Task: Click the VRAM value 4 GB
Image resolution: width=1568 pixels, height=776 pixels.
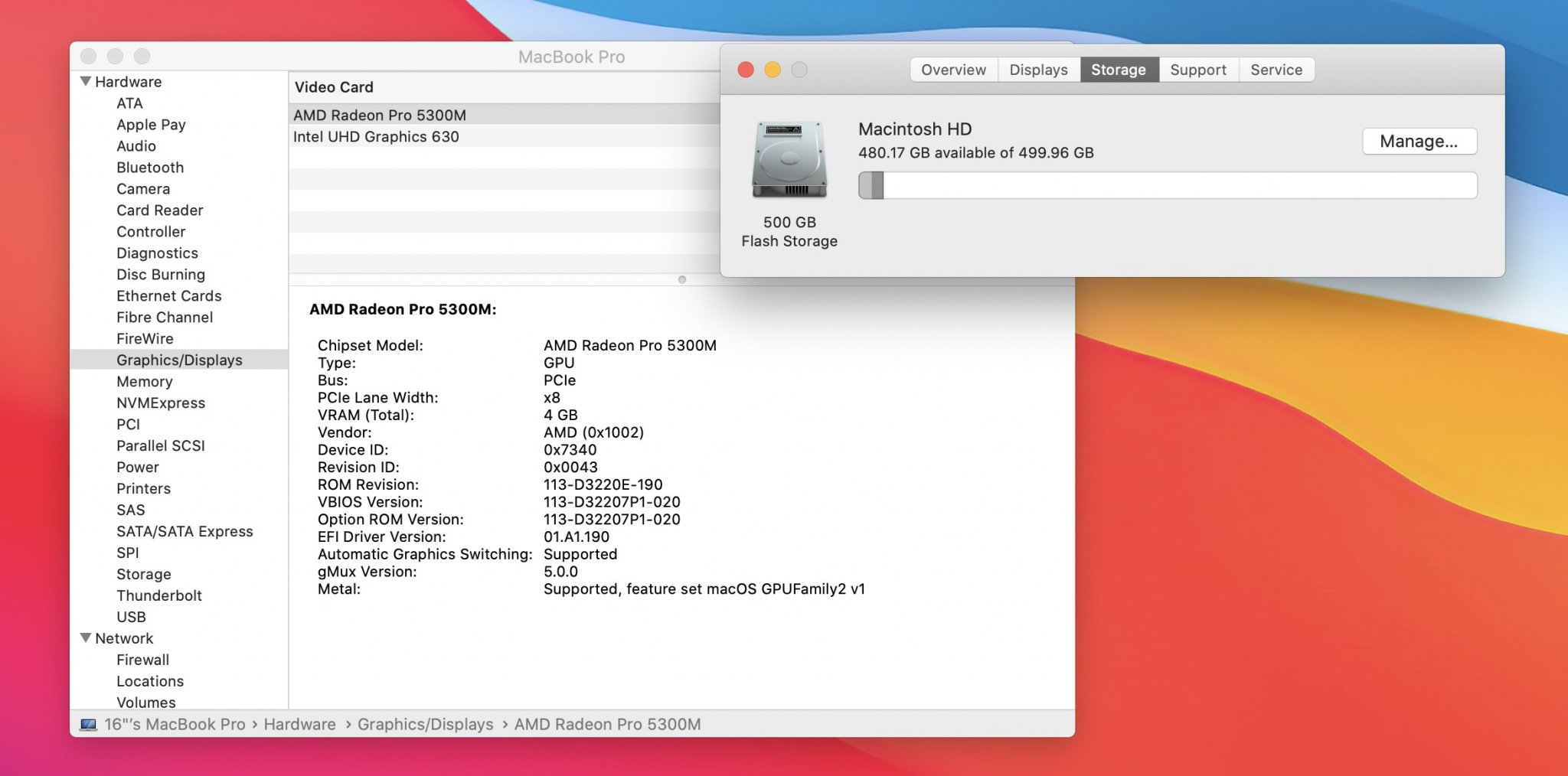Action: click(560, 416)
